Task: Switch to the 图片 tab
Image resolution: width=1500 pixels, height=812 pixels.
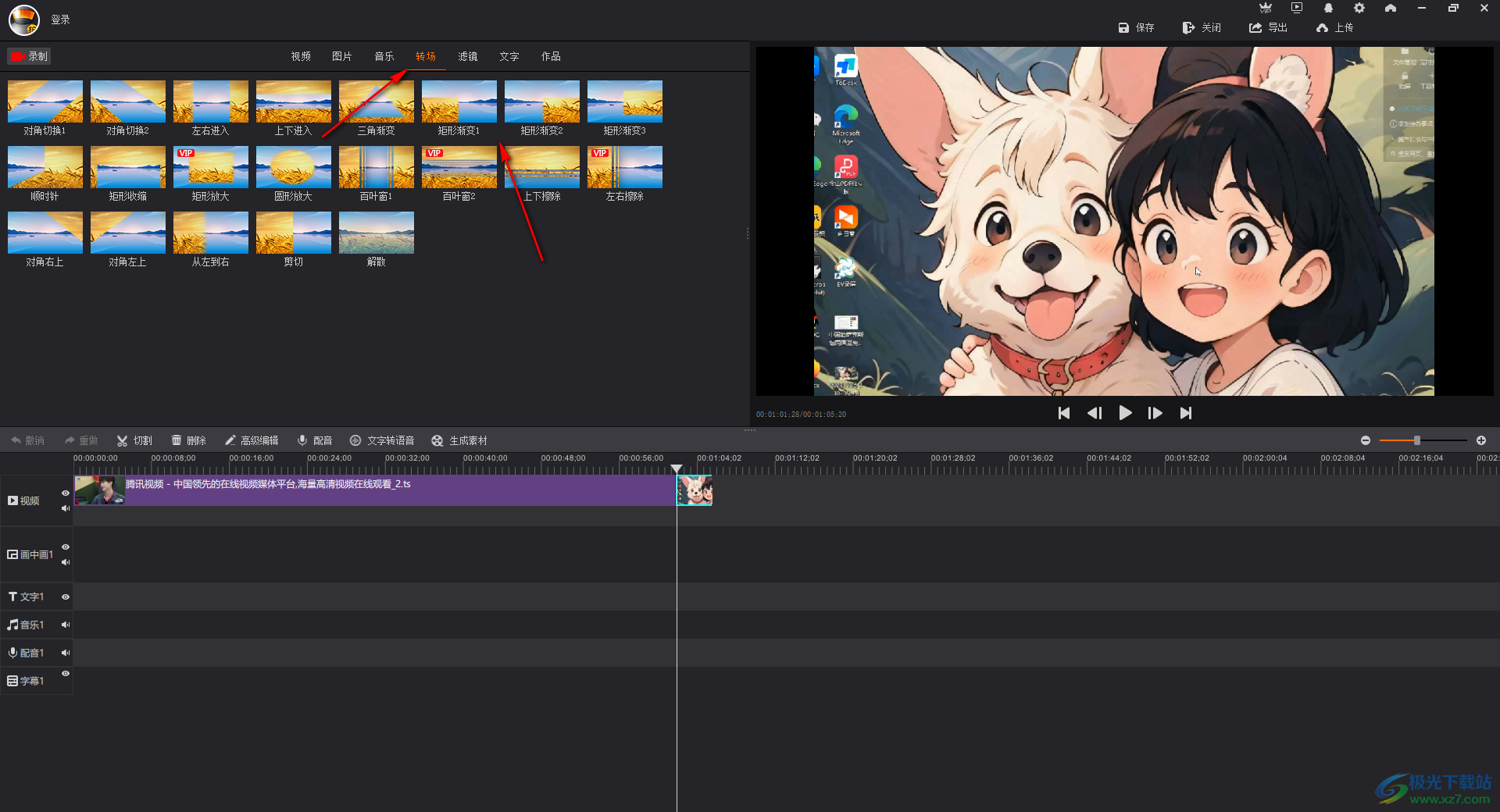Action: 342,56
